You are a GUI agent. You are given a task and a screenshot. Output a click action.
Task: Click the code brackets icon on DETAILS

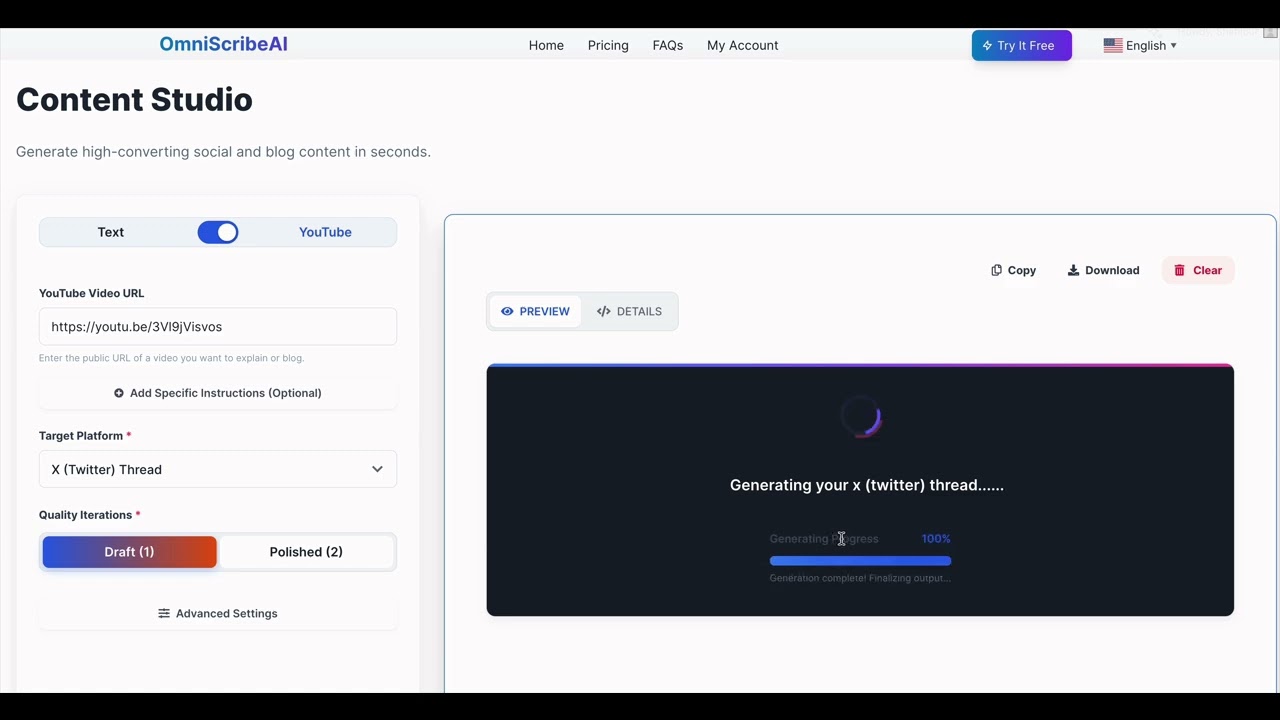(x=603, y=311)
